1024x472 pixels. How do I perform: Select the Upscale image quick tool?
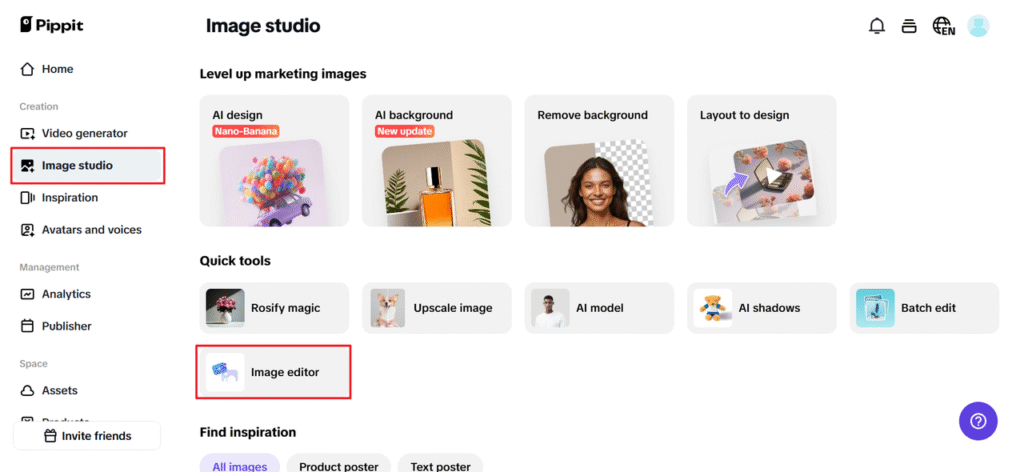(x=436, y=308)
